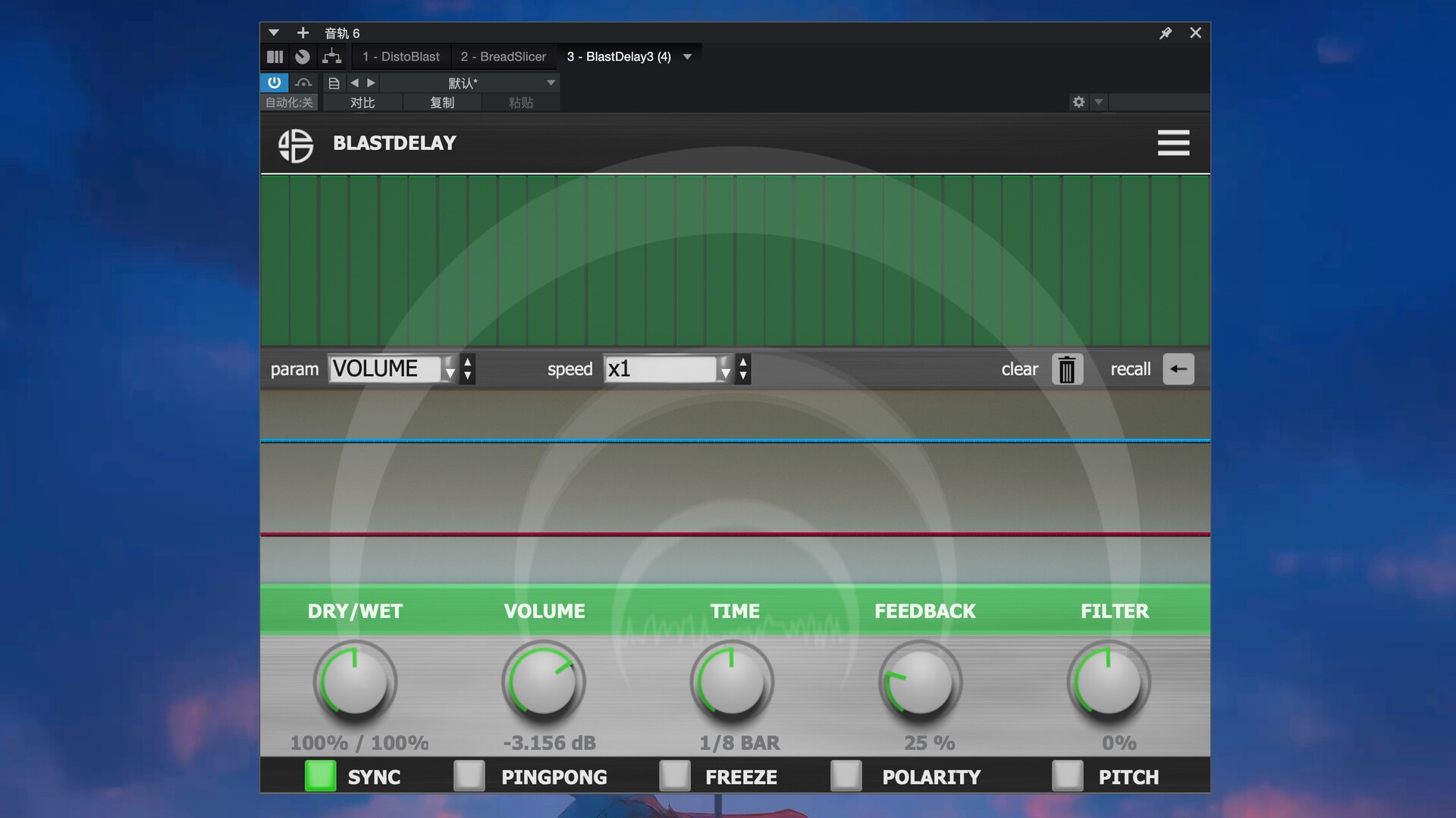Click the routing icon in the toolbar
This screenshot has height=818, width=1456.
coord(331,57)
